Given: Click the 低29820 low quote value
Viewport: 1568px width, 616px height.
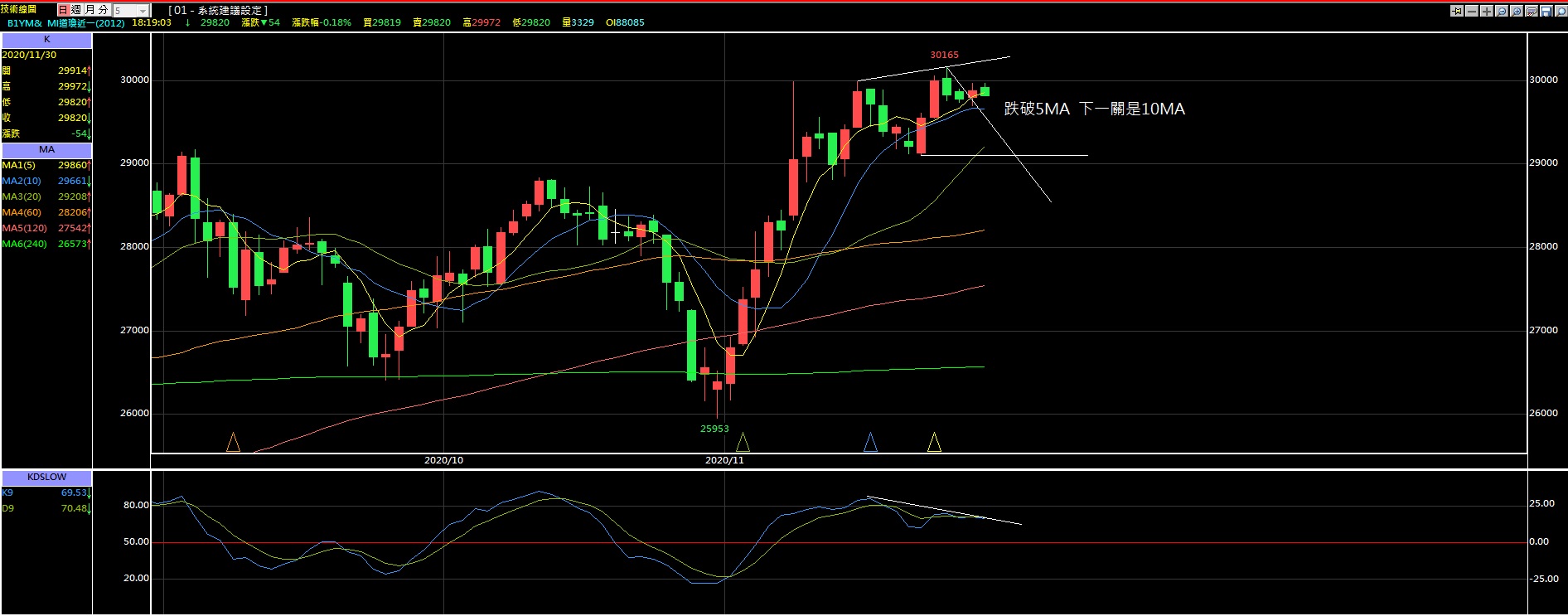Looking at the screenshot, I should tap(531, 22).
